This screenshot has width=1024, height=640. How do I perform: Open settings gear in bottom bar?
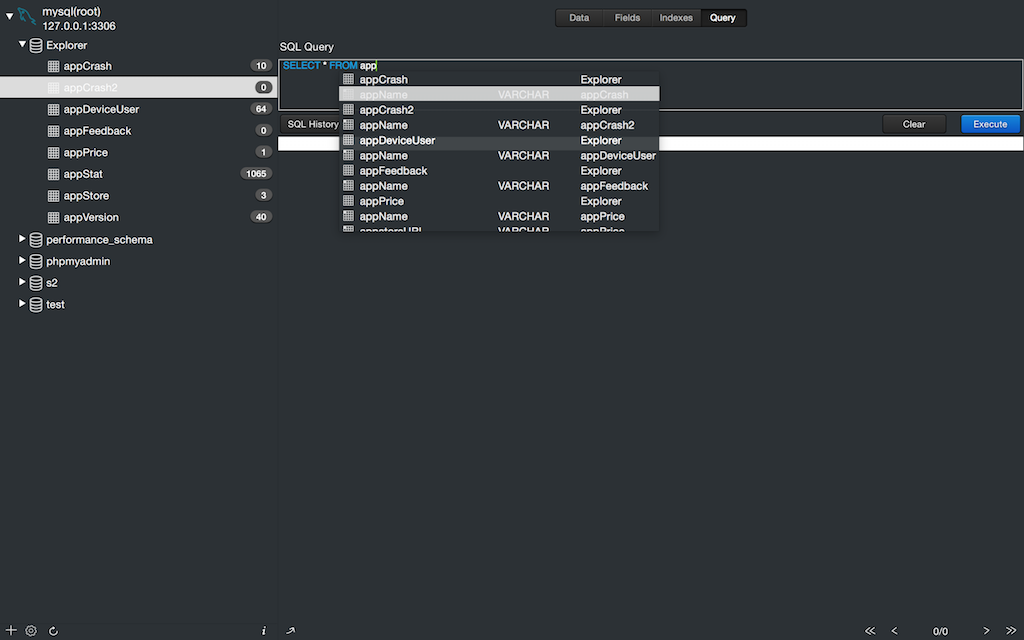pos(31,631)
